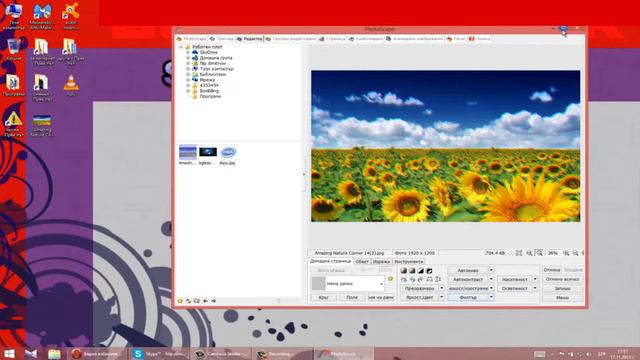Rotate image 90° counter-clockwise icon
This screenshot has height=360, width=640.
pos(404,280)
